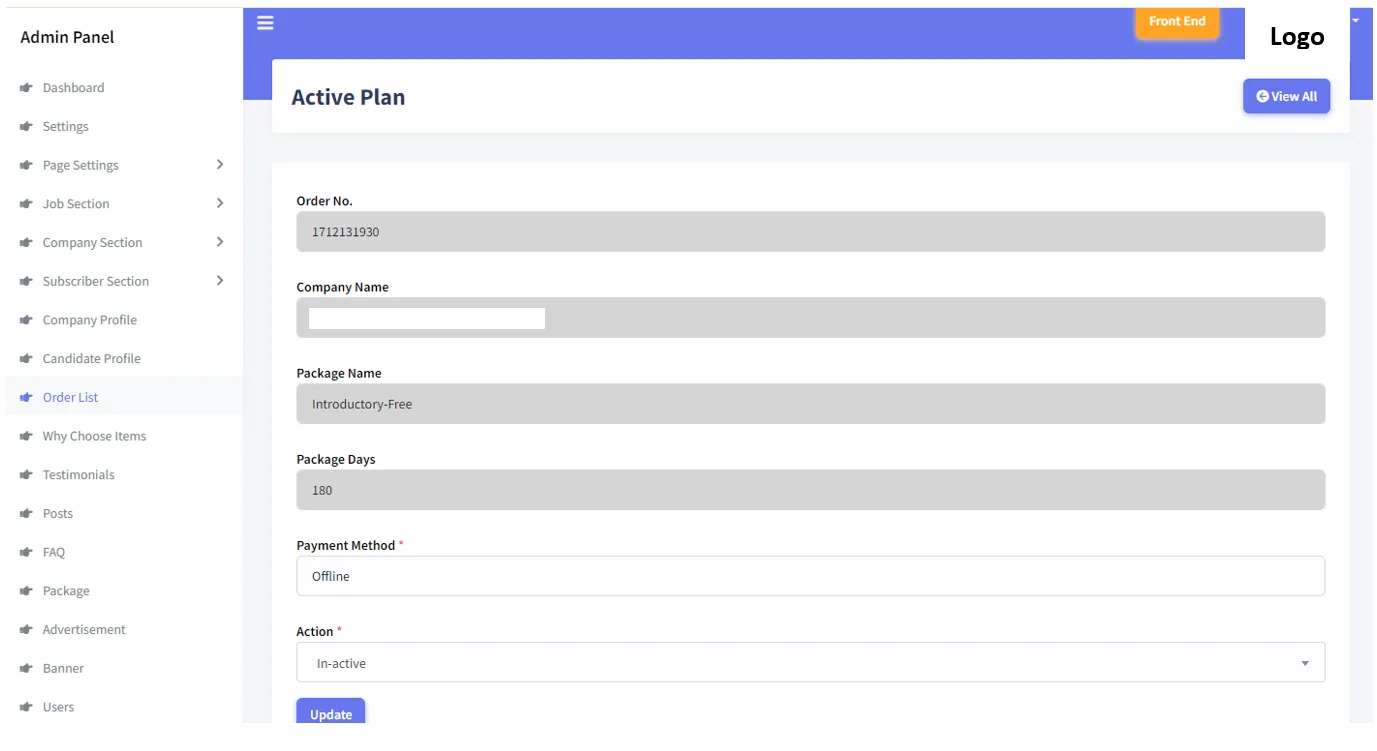Click the hand icon next to Testimonials
Image resolution: width=1377 pixels, height=751 pixels.
click(26, 475)
